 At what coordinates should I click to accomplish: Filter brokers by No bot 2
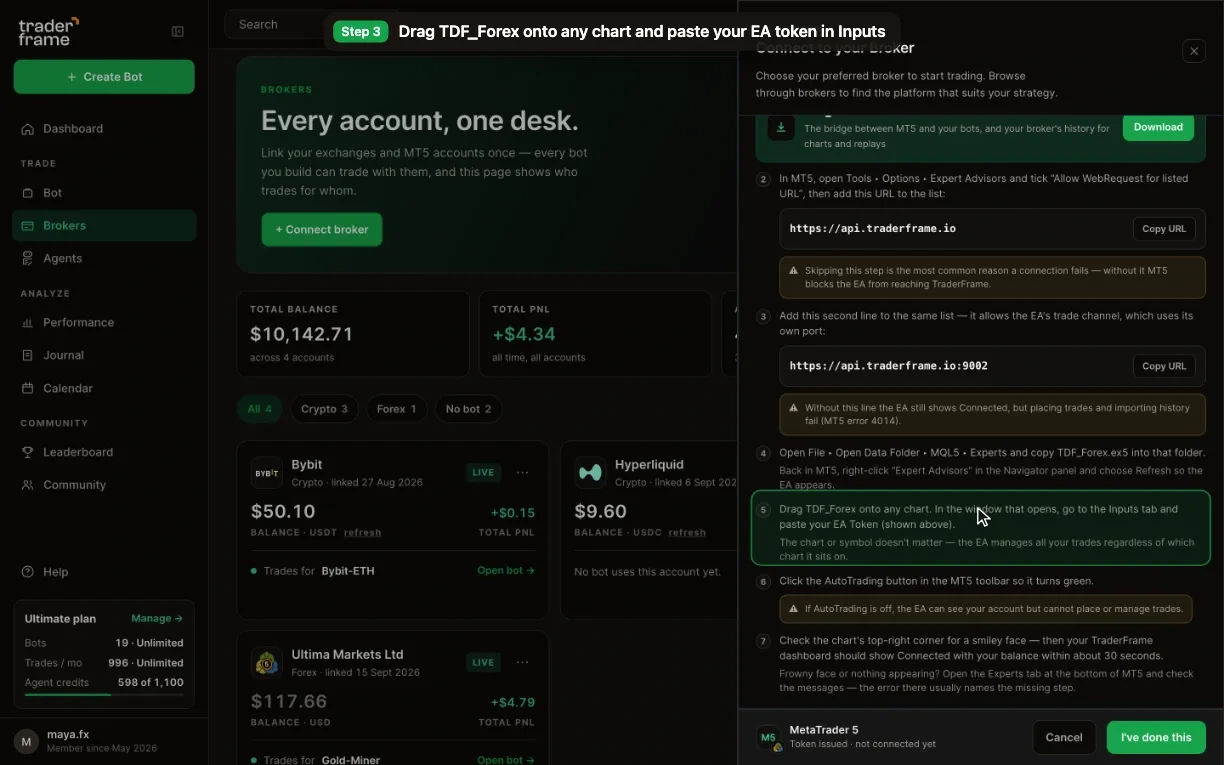[x=469, y=409]
